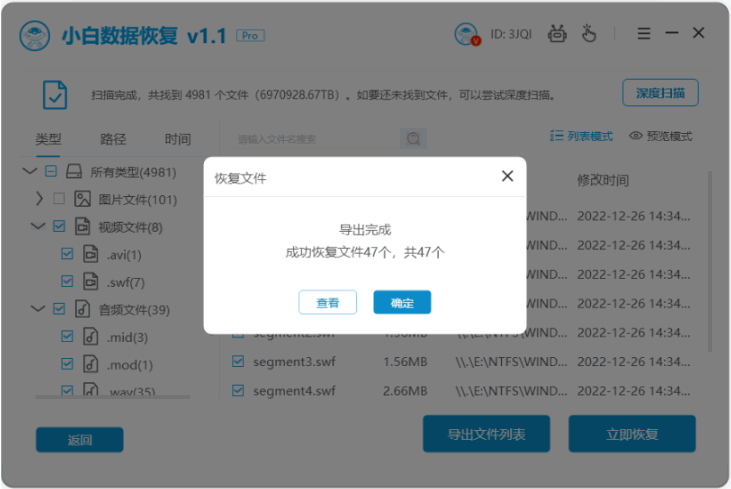Switch to 列表模式 view
Image resolution: width=731 pixels, height=489 pixels.
coord(581,136)
